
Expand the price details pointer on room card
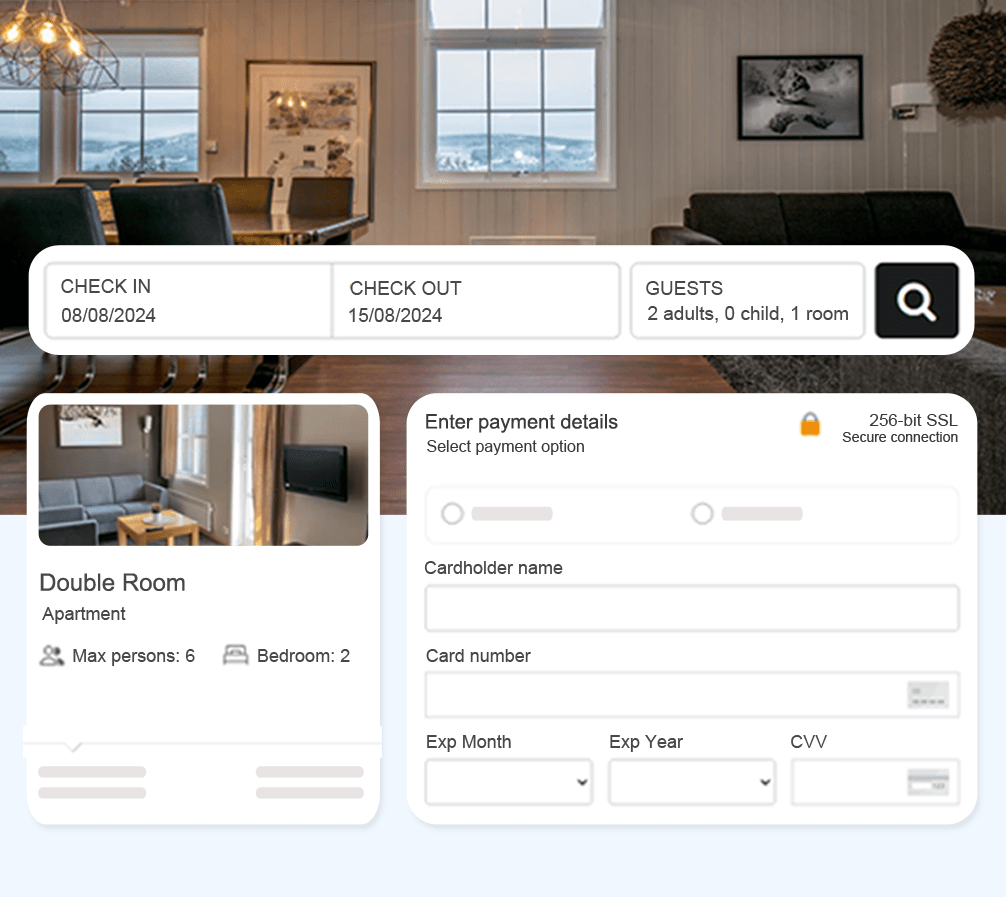(74, 746)
